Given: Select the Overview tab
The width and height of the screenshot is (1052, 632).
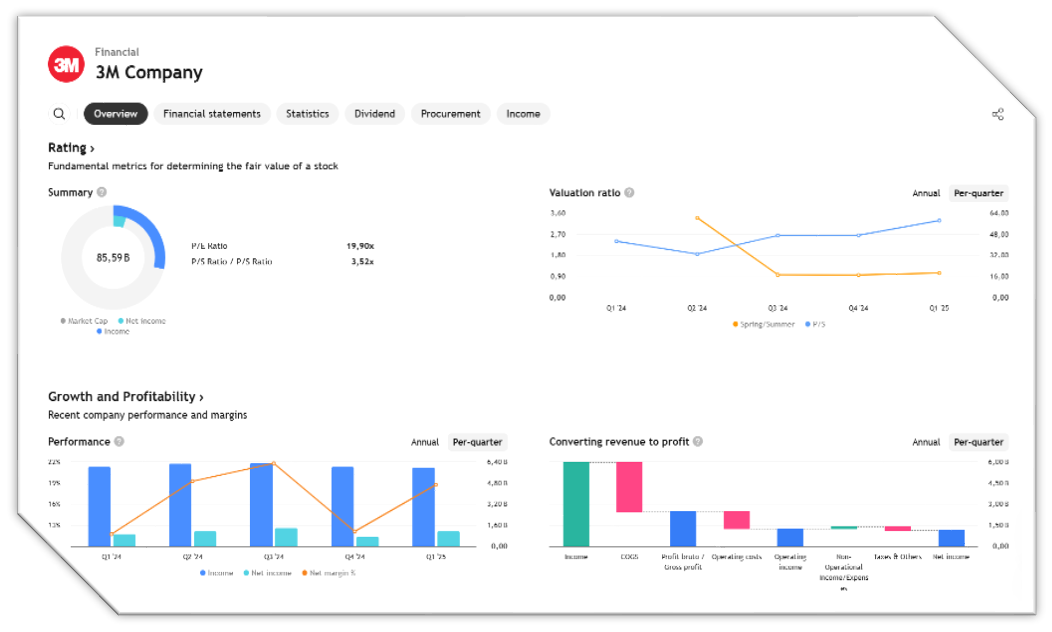Looking at the screenshot, I should coord(115,114).
